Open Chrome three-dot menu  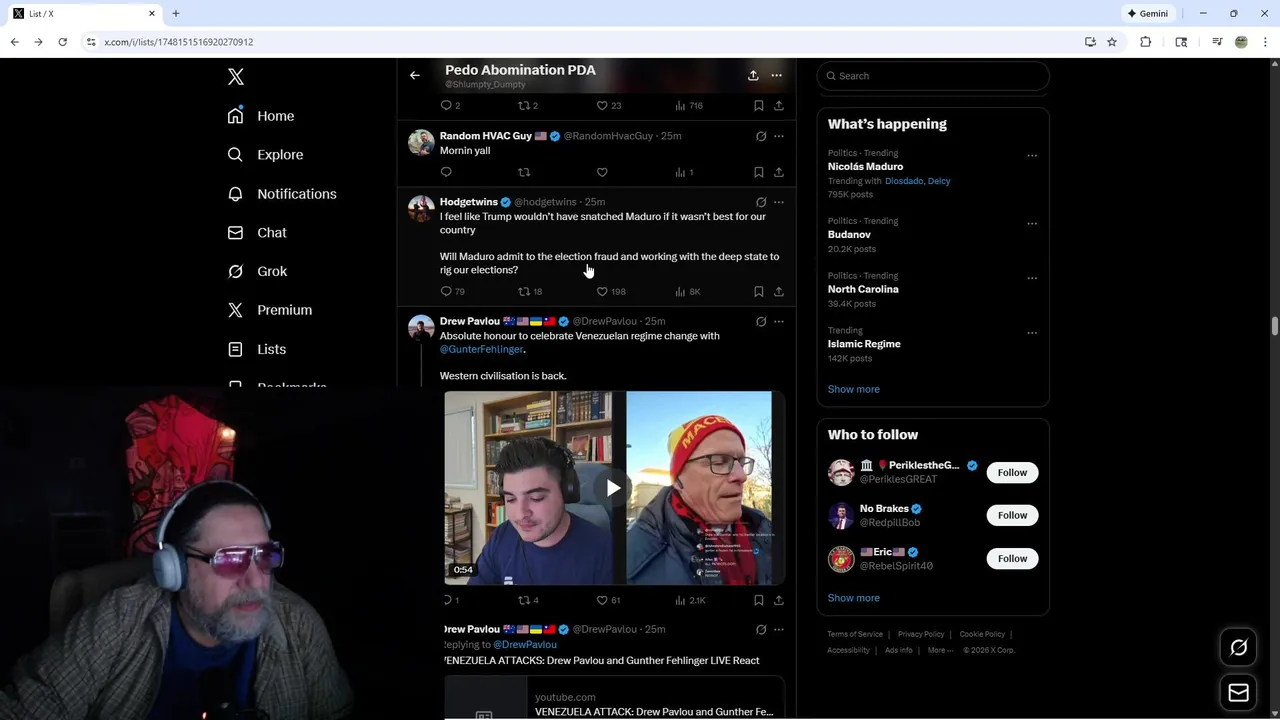click(x=1266, y=42)
